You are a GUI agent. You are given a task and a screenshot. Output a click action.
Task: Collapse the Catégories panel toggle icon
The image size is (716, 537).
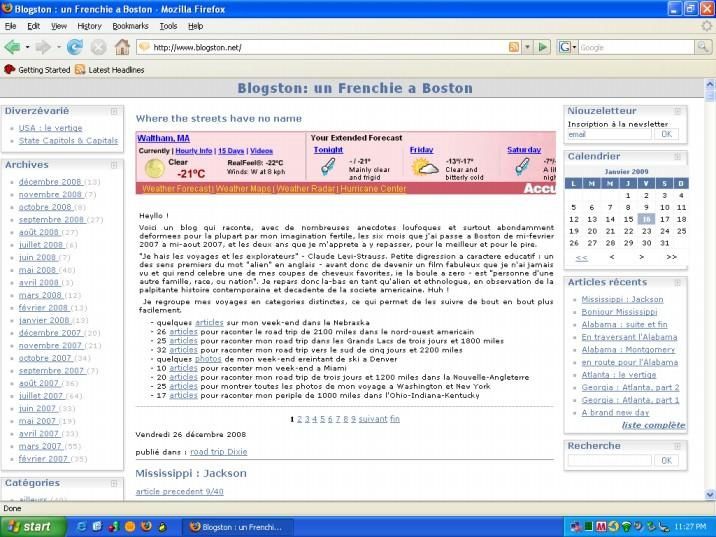(x=114, y=483)
